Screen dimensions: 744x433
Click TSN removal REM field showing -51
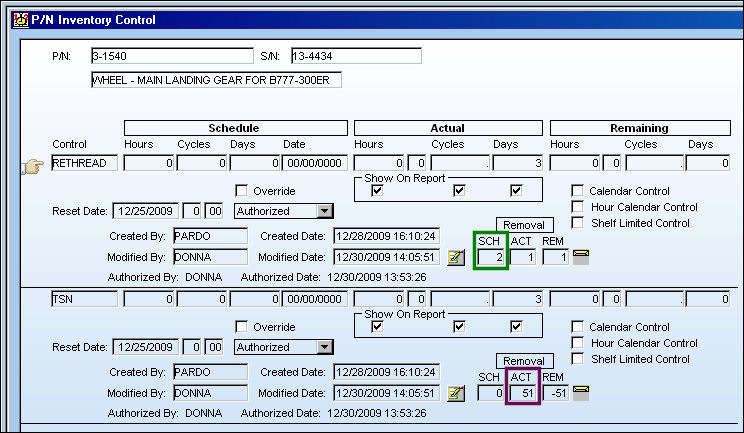click(556, 394)
